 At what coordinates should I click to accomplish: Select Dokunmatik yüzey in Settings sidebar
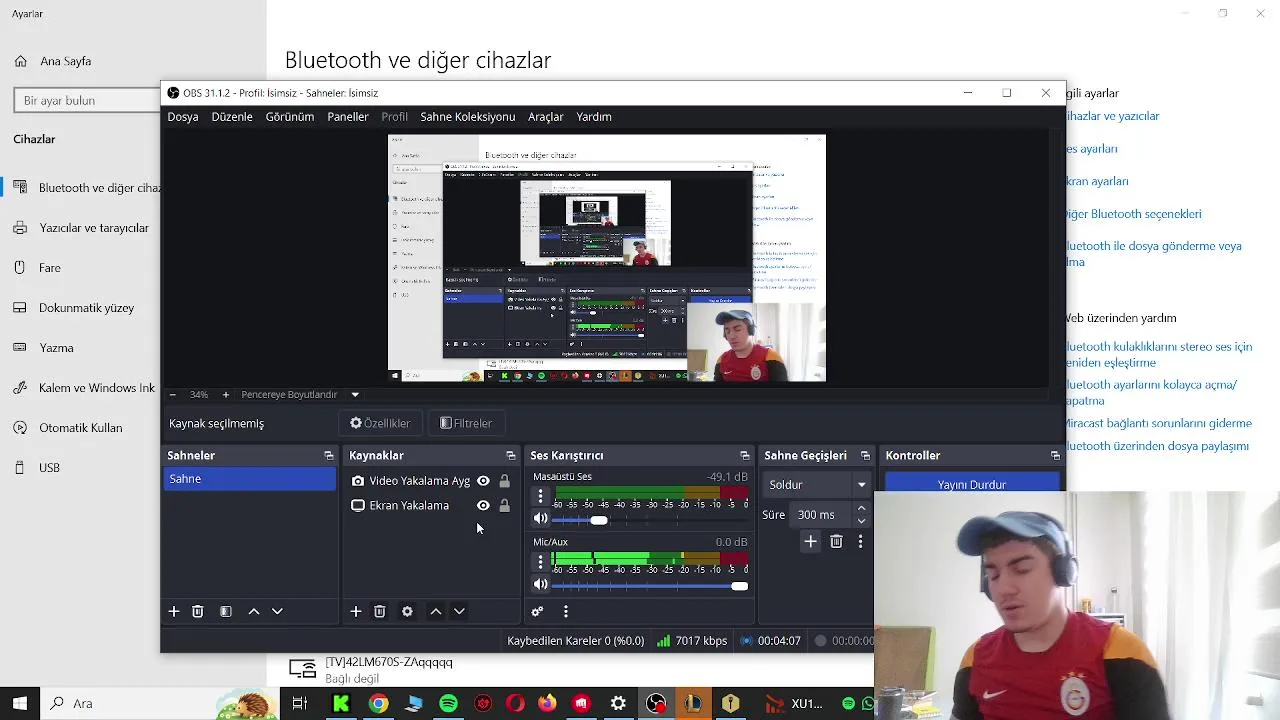pyautogui.click(x=84, y=308)
